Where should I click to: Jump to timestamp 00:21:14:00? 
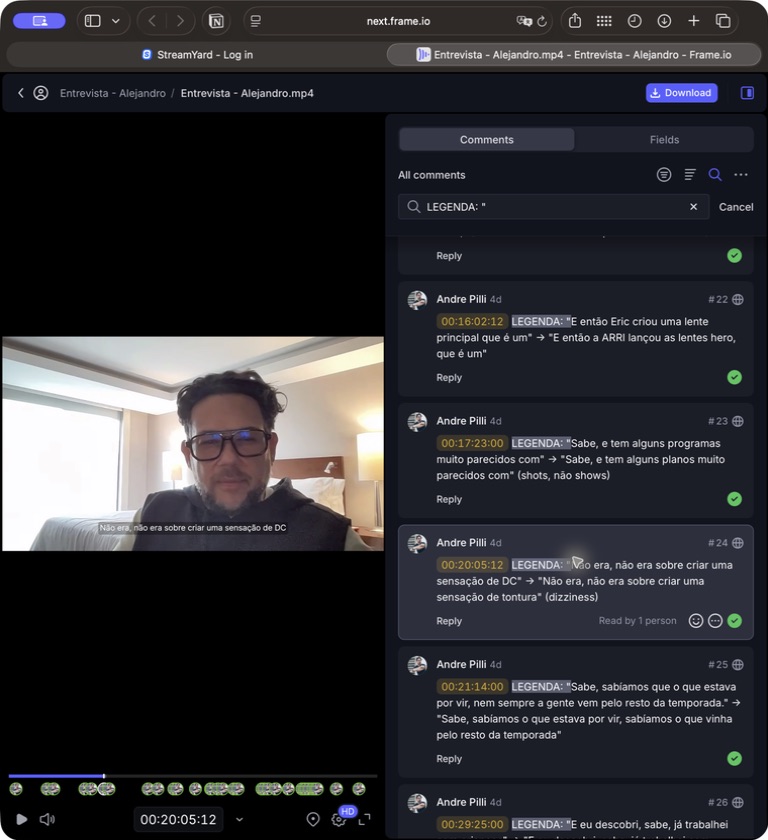472,686
